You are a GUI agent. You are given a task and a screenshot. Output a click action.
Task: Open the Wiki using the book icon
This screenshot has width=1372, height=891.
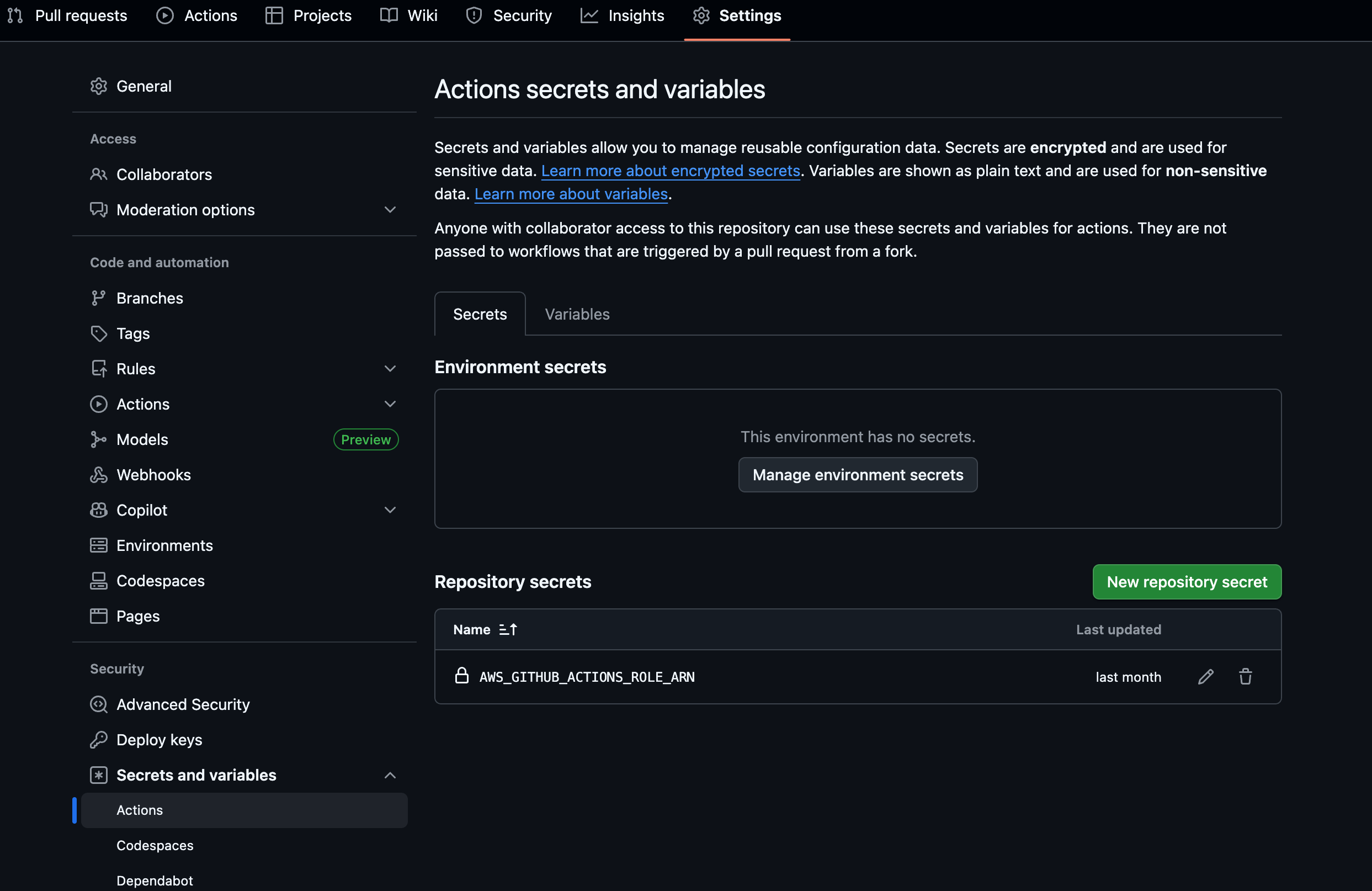tap(389, 15)
